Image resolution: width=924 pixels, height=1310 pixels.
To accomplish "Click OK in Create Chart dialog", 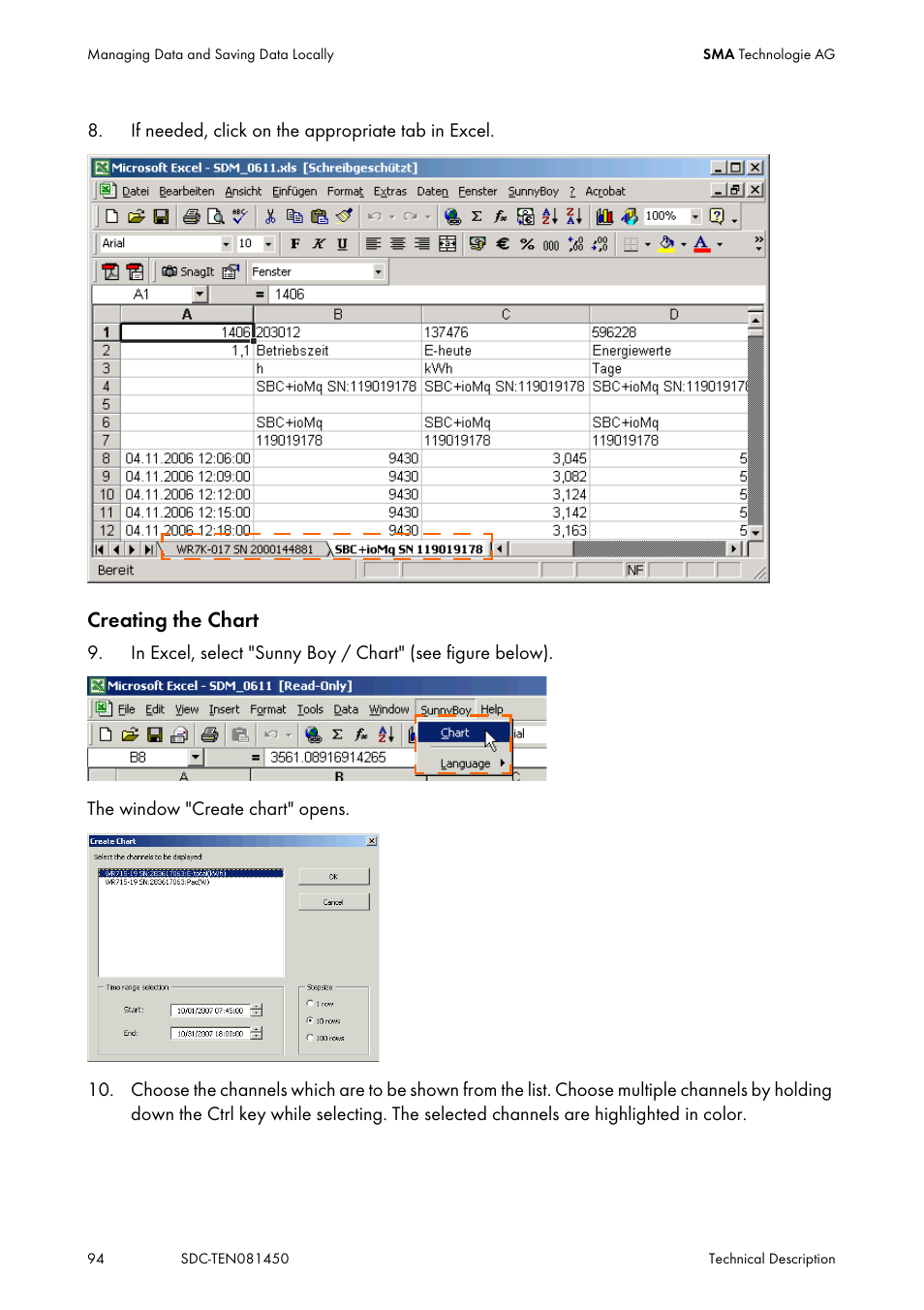I will 333,877.
